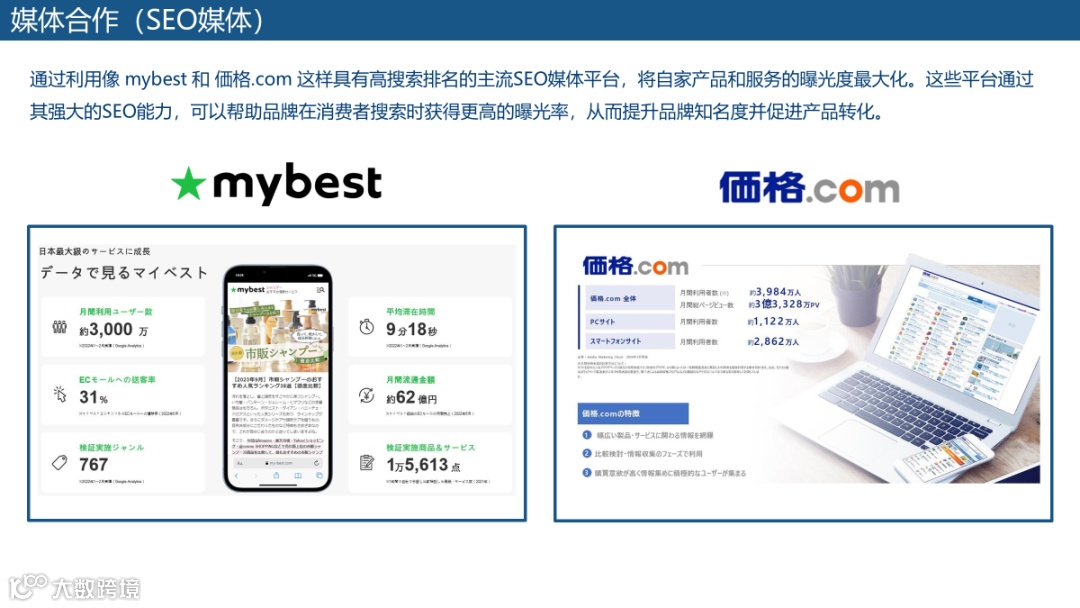Click the label ECモールへの送客率

(117, 380)
